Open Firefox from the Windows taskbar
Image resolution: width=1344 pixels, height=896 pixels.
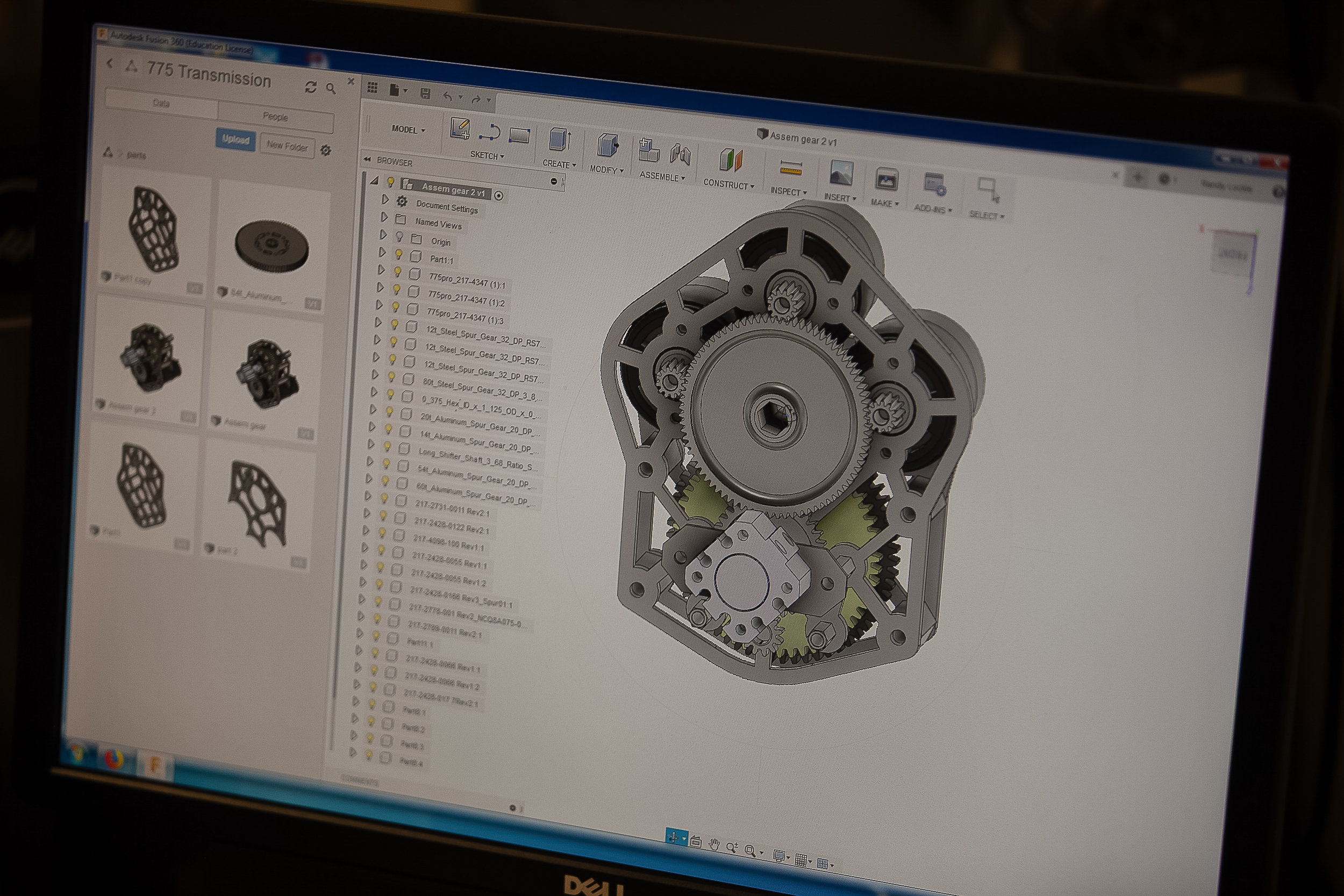pyautogui.click(x=115, y=759)
